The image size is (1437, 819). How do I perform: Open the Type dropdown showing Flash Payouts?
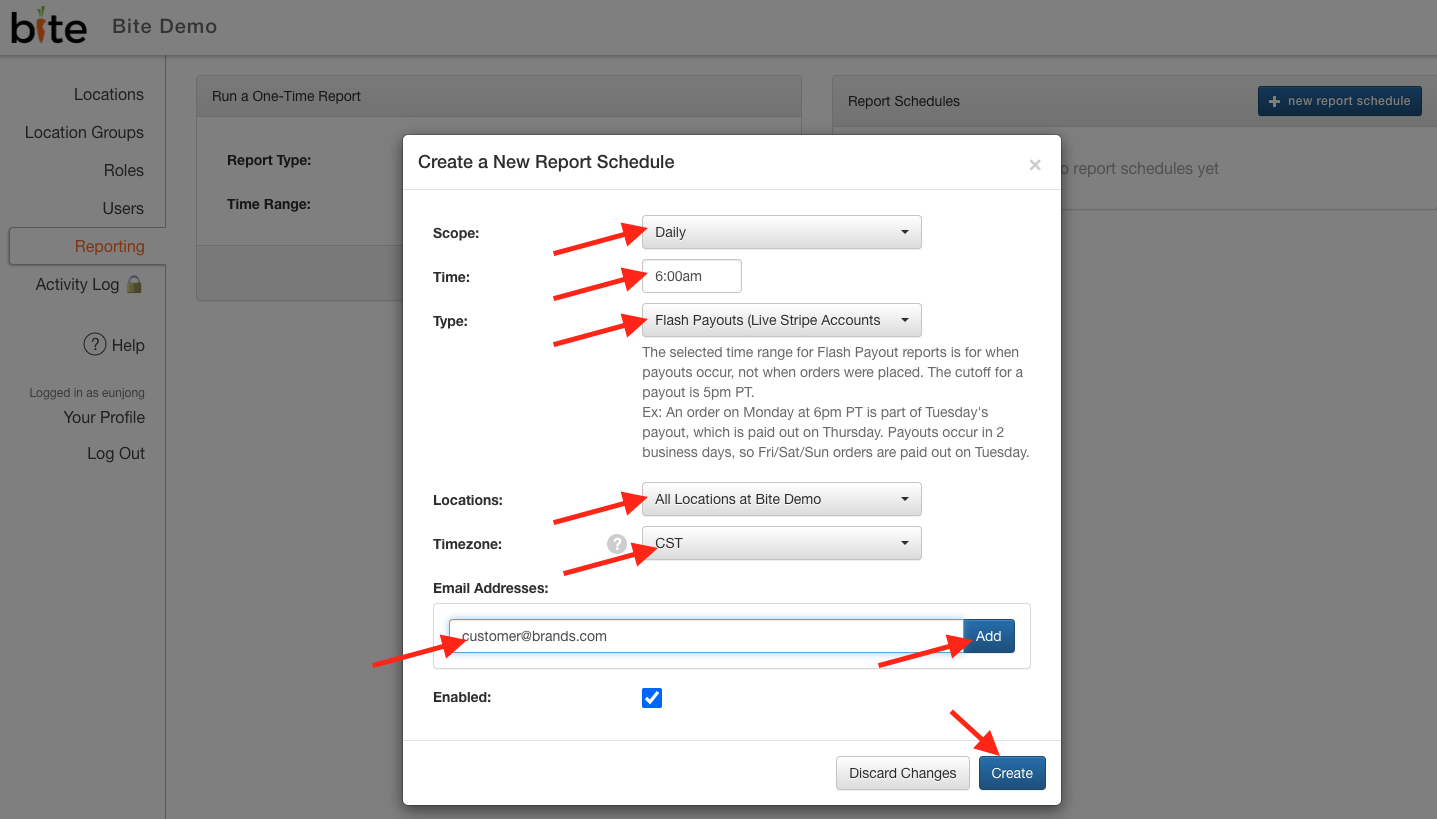pyautogui.click(x=782, y=320)
